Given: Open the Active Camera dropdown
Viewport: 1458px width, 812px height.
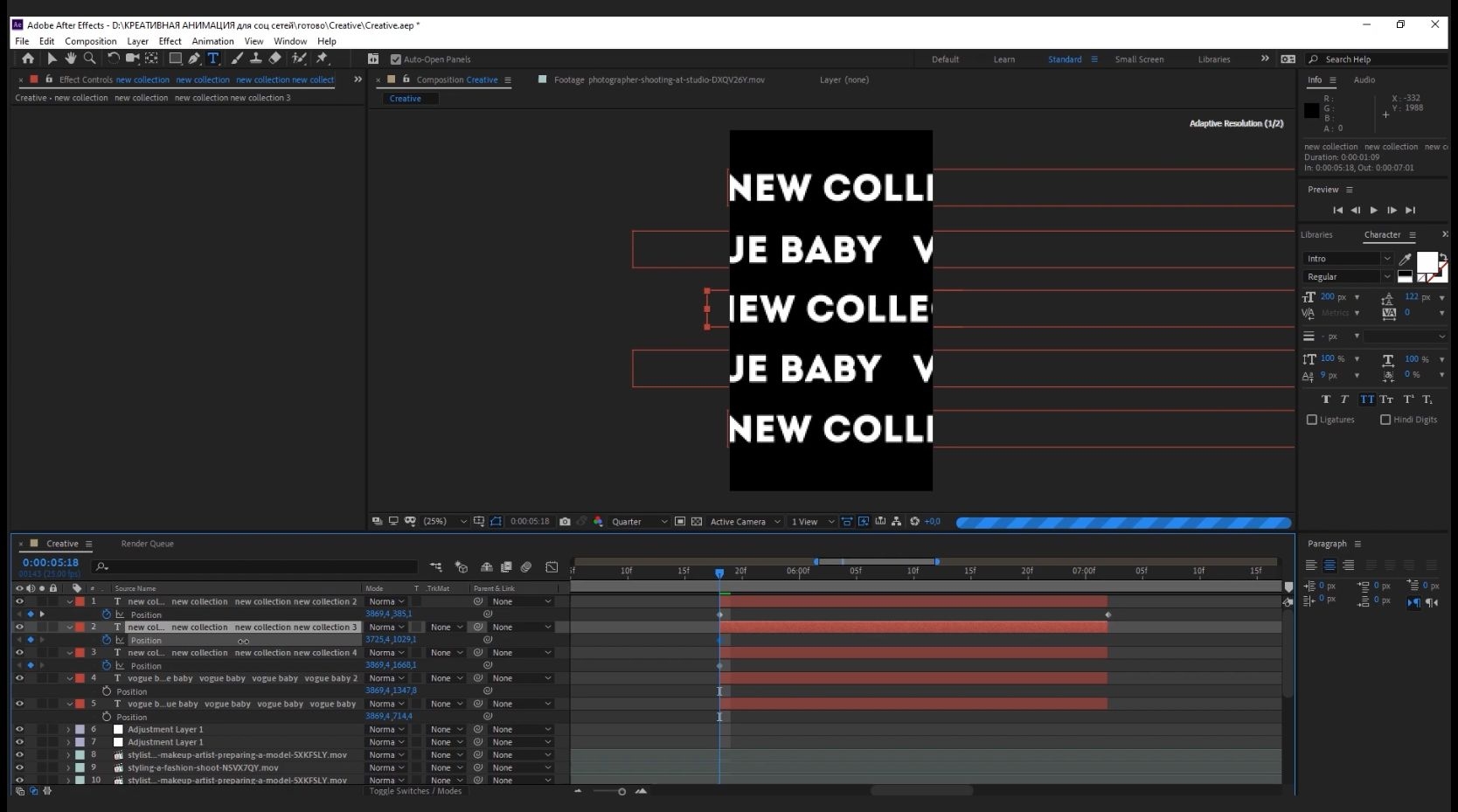Looking at the screenshot, I should pos(745,521).
